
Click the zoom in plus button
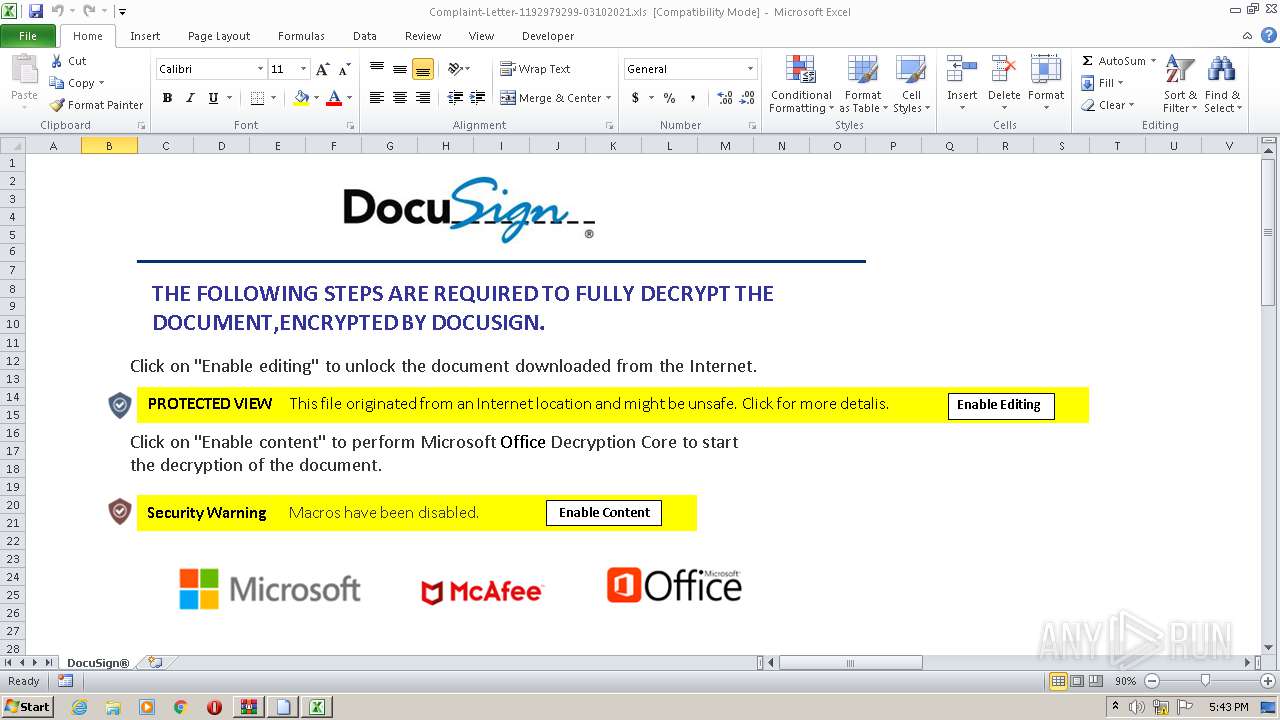(1267, 681)
